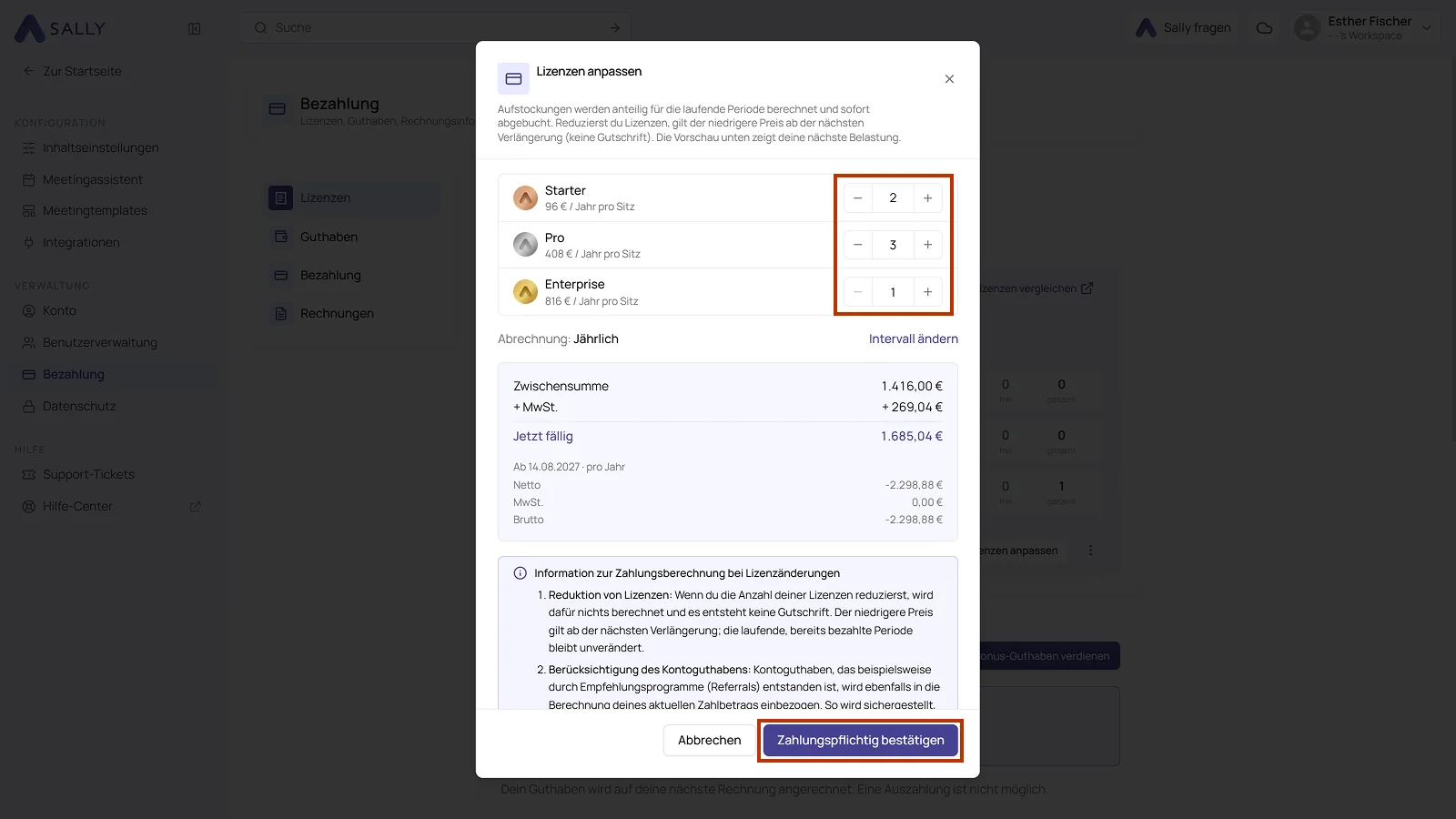Decrease Starter license count

tap(857, 197)
